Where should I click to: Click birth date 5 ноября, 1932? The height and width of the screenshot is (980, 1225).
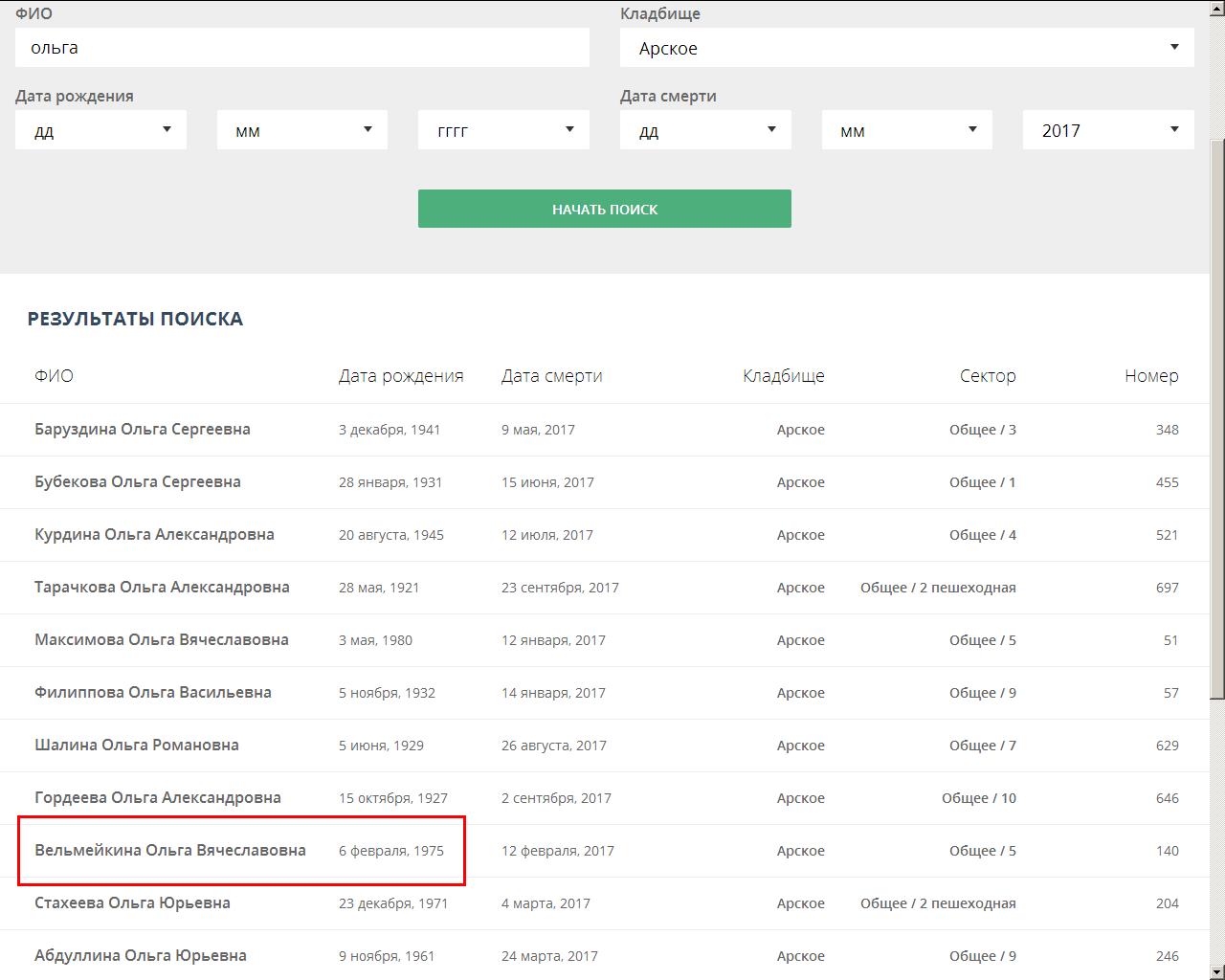387,693
